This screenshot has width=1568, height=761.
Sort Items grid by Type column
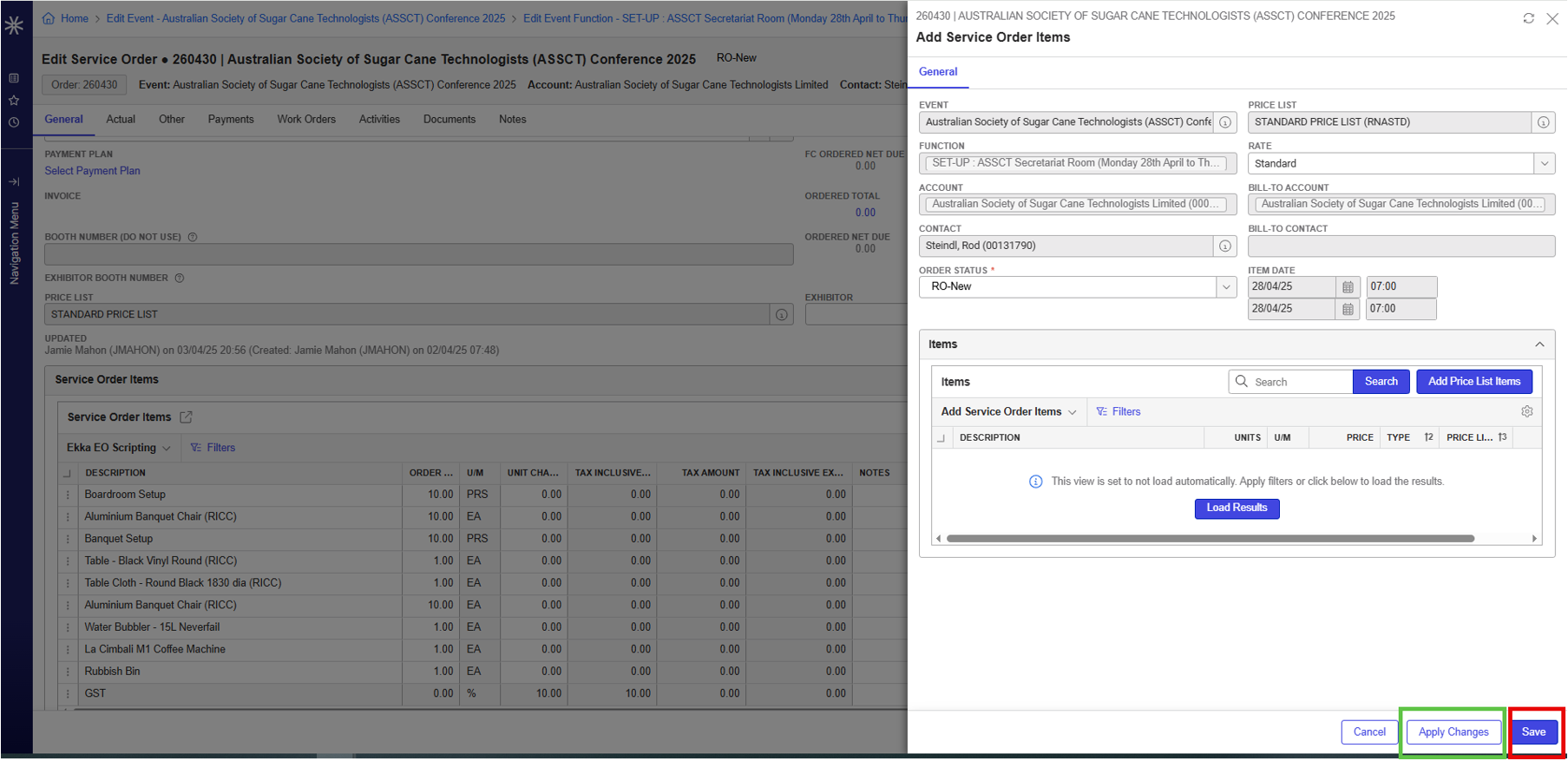(1410, 437)
